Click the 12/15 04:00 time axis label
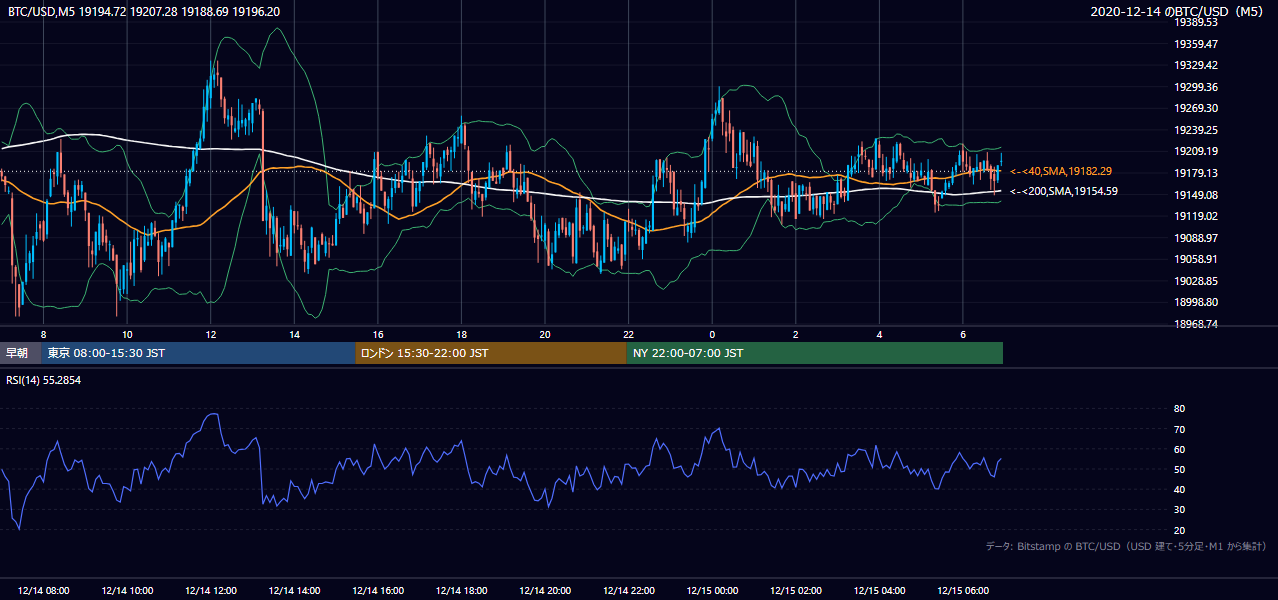The height and width of the screenshot is (600, 1278). (x=880, y=591)
